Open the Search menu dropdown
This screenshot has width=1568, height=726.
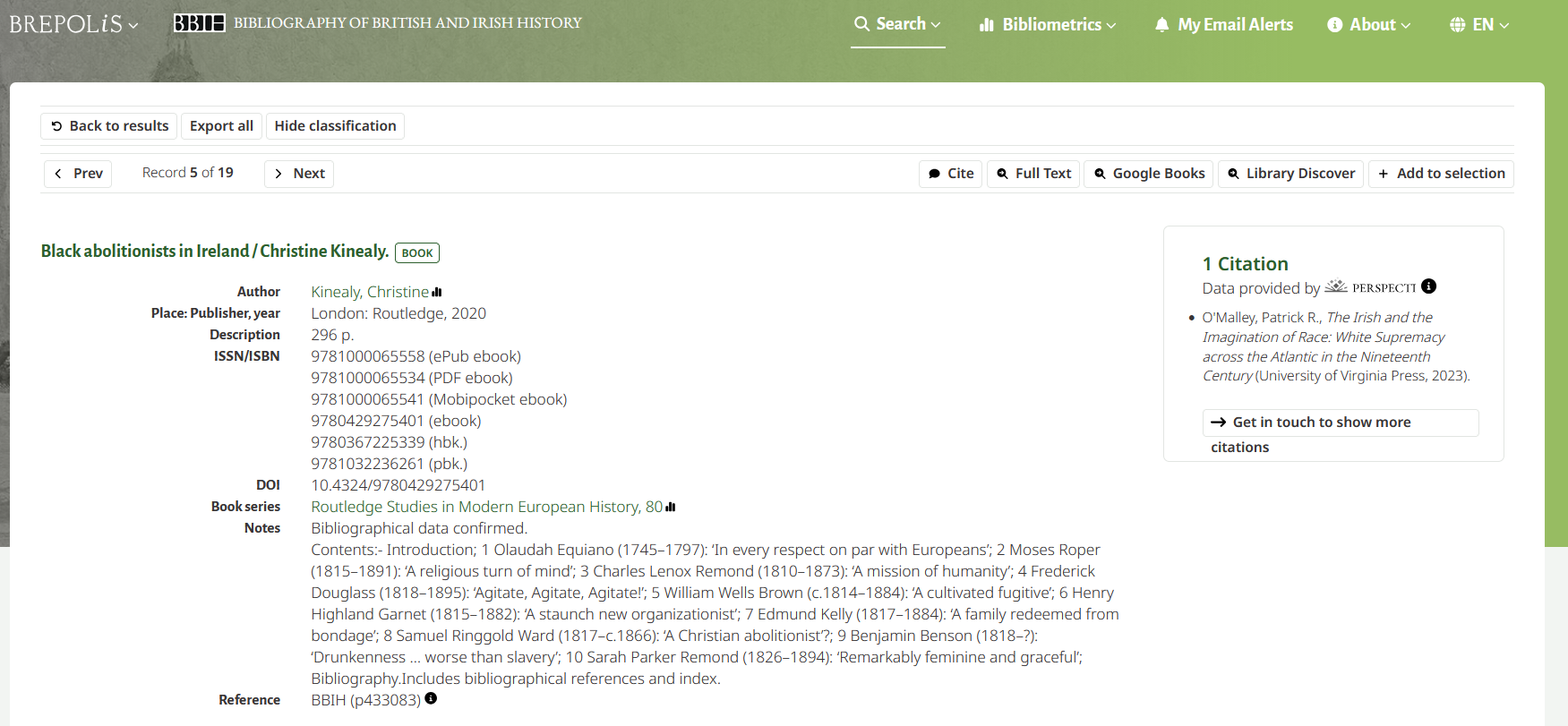coord(897,24)
